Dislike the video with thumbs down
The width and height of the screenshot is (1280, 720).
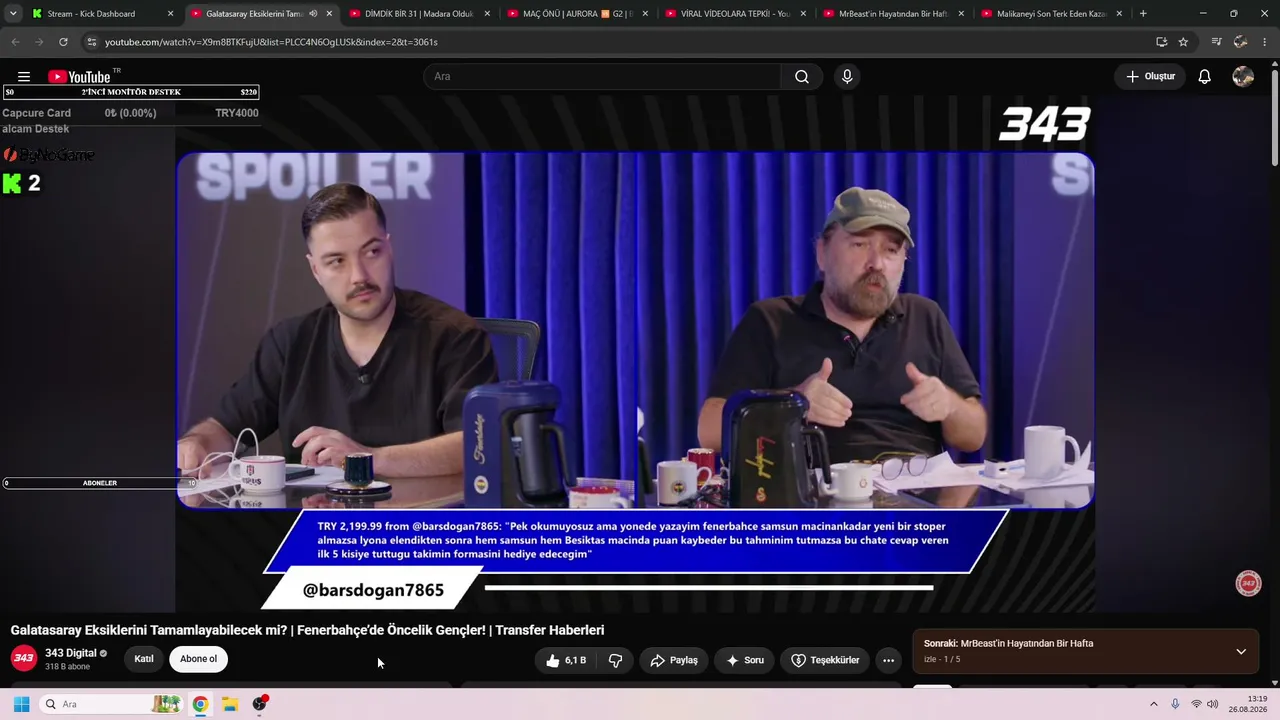615,660
